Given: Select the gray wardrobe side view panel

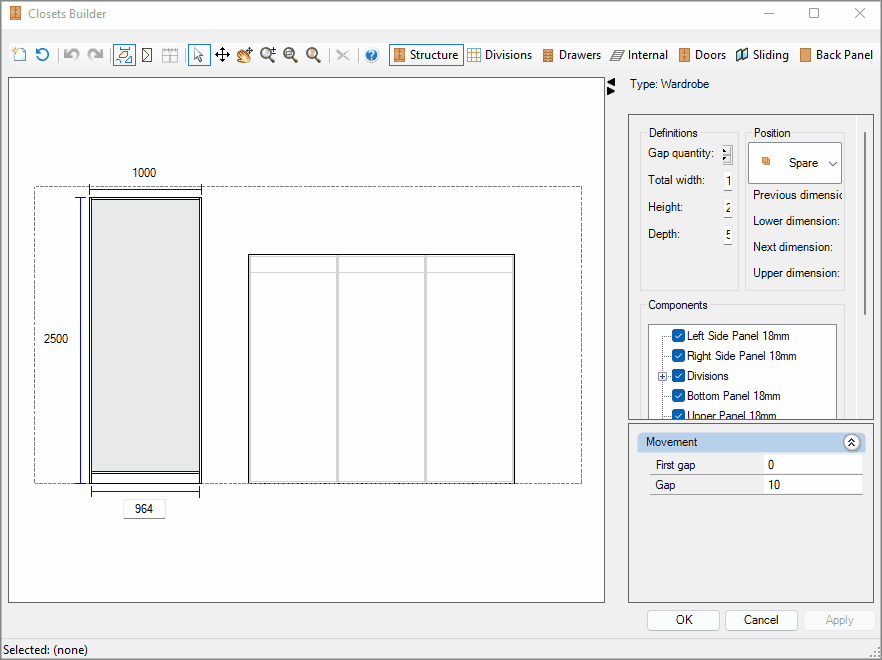Looking at the screenshot, I should [145, 335].
